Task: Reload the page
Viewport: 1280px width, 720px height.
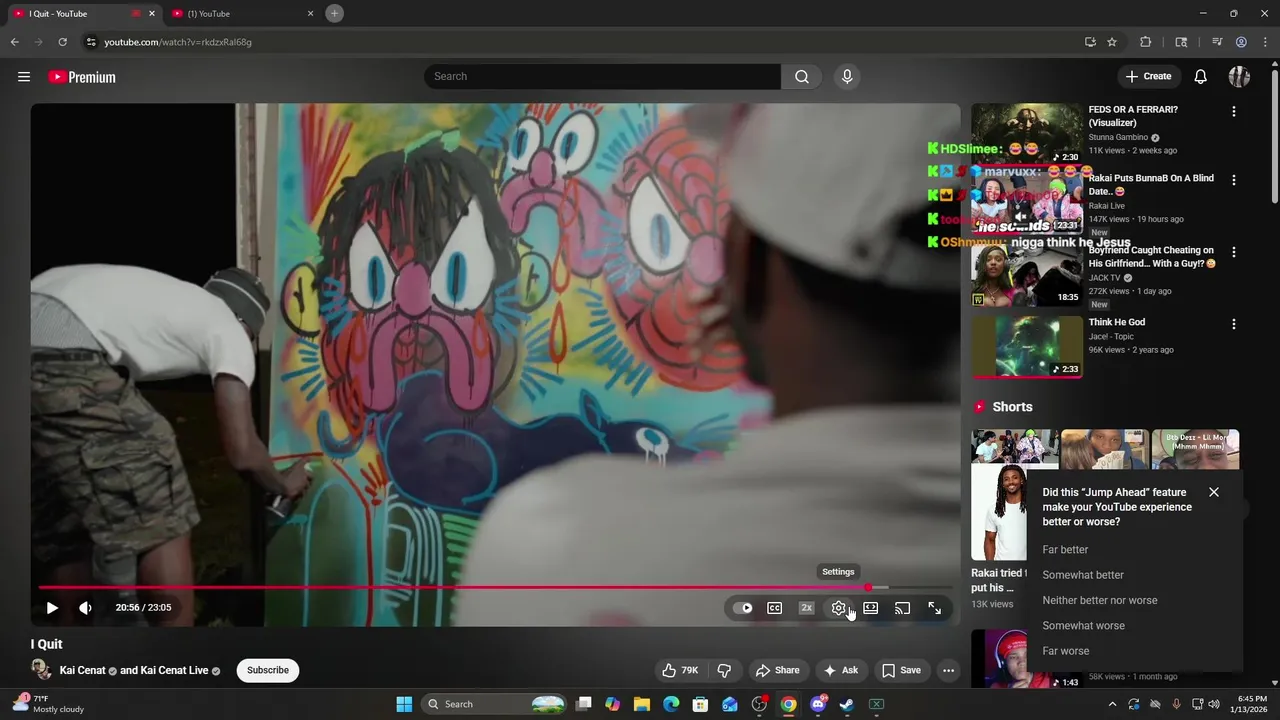Action: click(62, 42)
